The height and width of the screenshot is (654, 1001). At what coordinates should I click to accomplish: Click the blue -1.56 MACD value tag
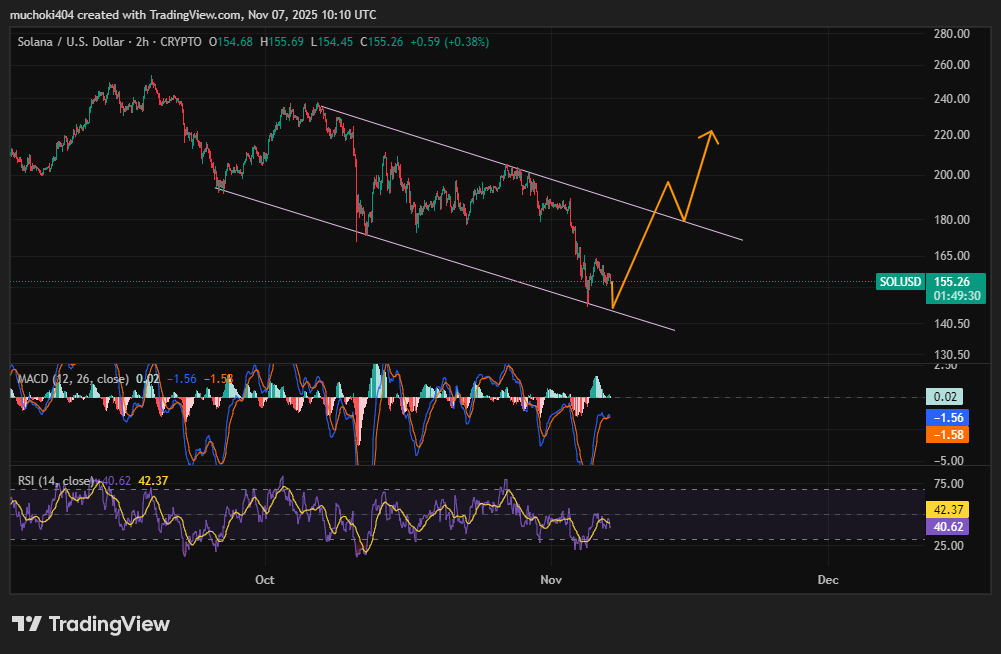(x=949, y=417)
